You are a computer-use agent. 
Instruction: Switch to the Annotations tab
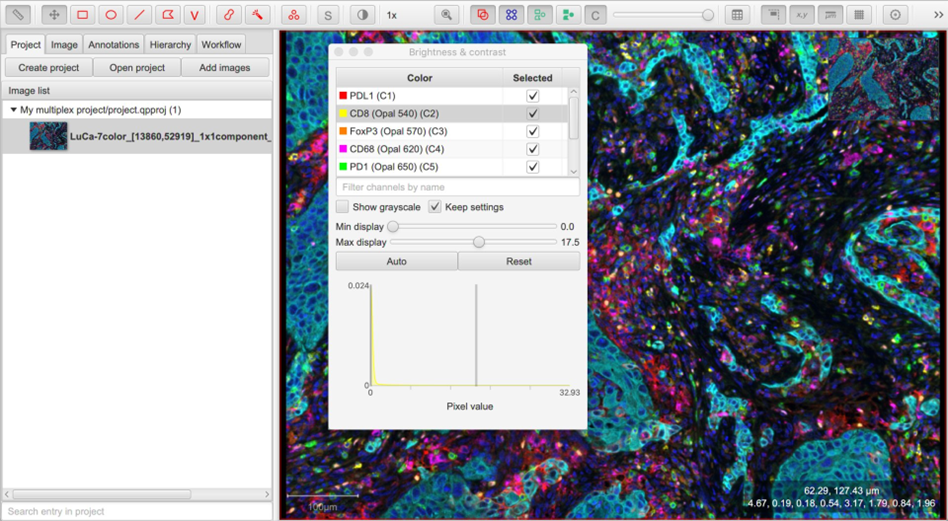coord(113,45)
